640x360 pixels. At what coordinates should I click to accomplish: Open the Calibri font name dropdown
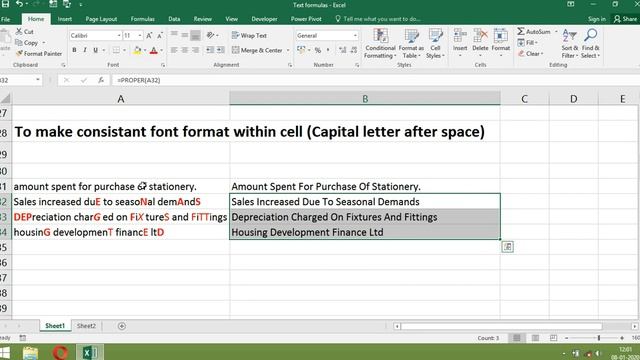click(x=119, y=36)
